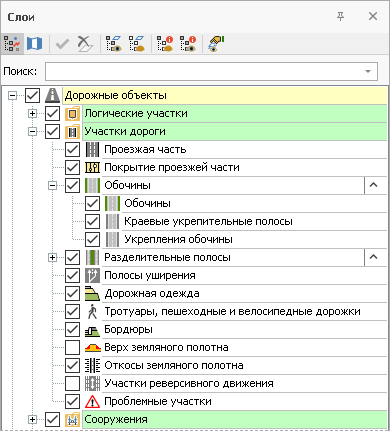Expand the Логические участки tree node

[32, 114]
